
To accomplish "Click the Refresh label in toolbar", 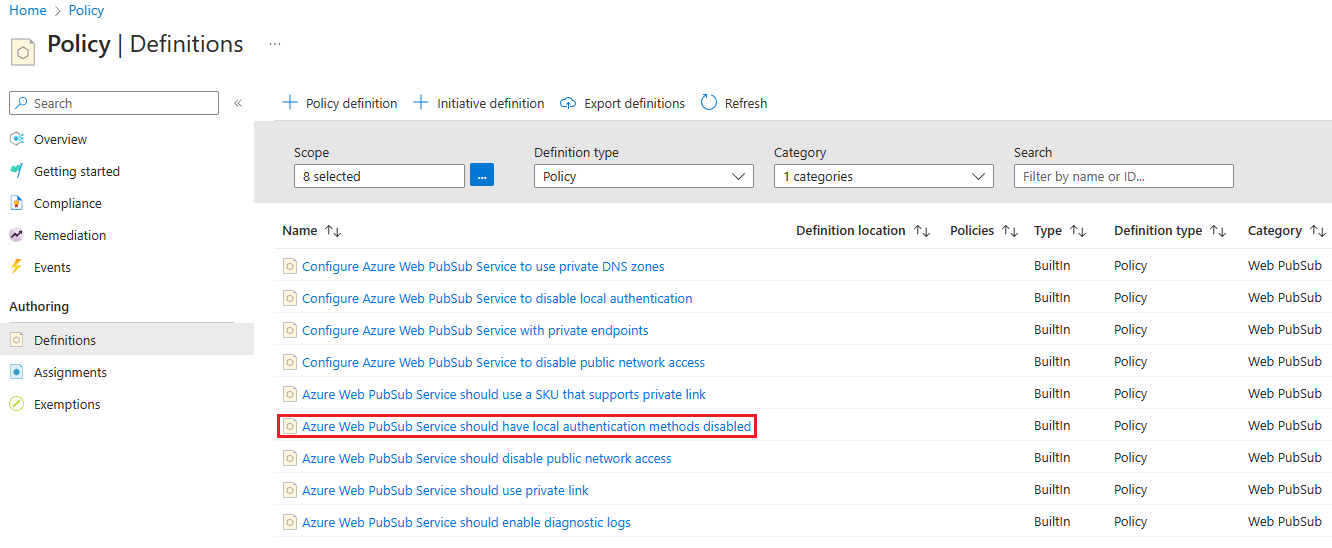I will click(746, 103).
